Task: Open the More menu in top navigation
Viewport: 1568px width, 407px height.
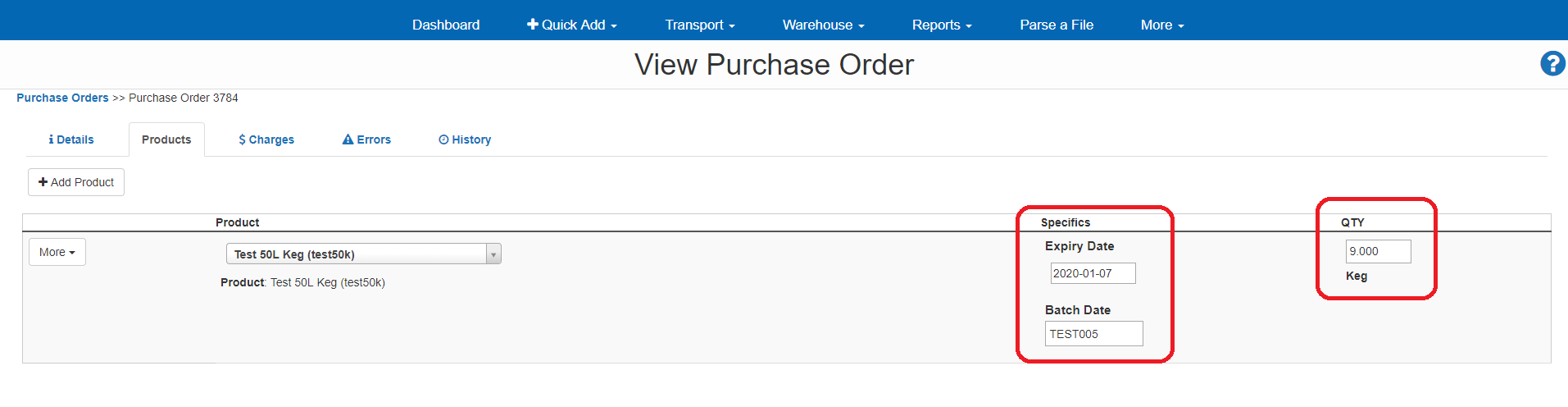Action: coord(1161,25)
